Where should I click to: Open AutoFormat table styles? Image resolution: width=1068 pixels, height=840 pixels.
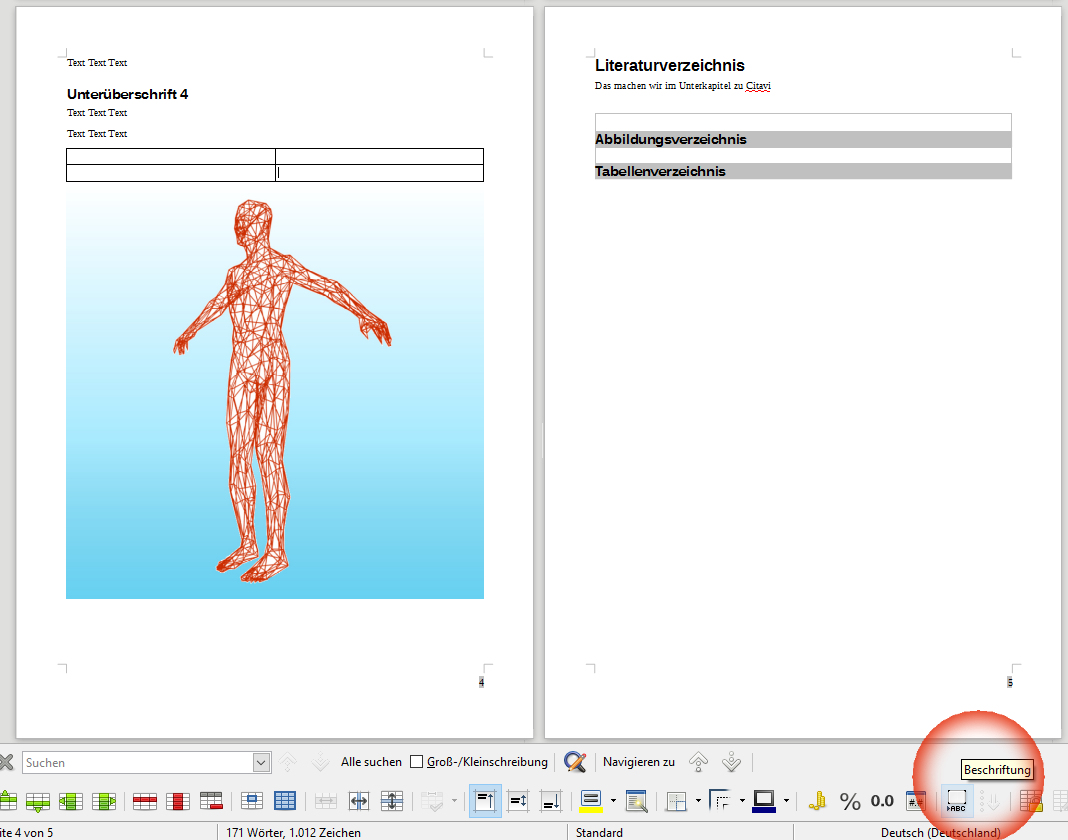click(635, 801)
